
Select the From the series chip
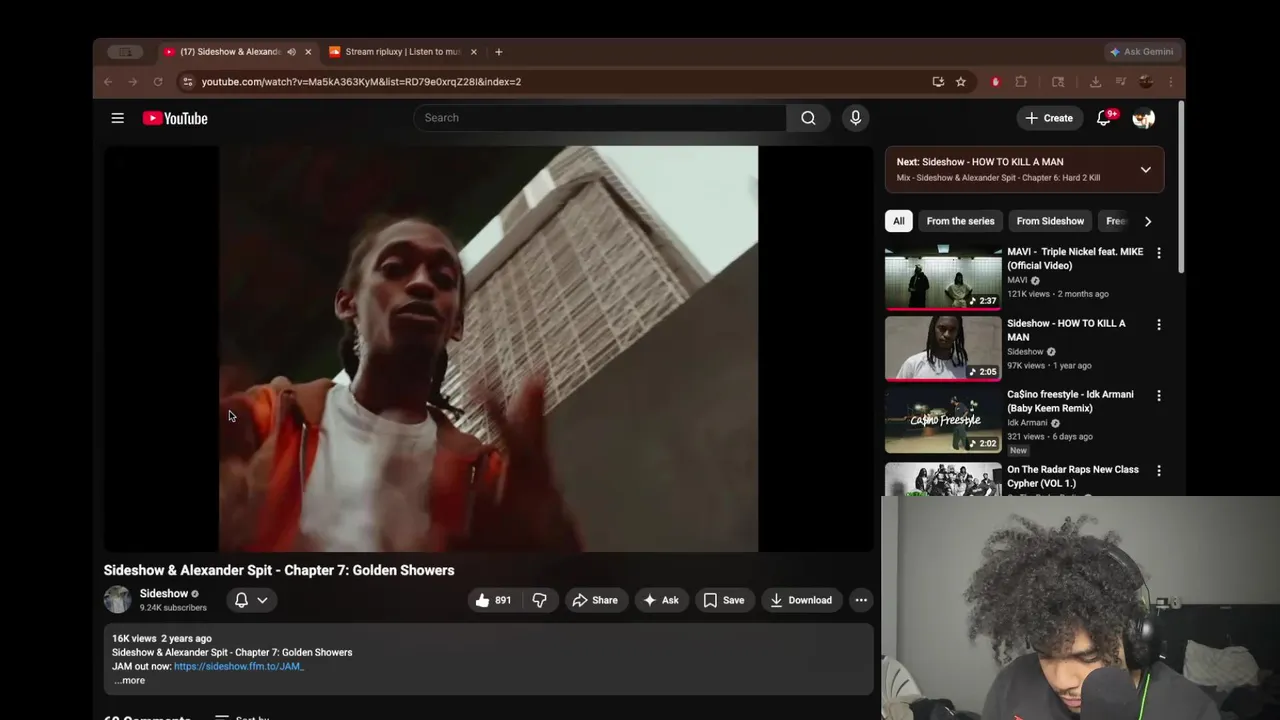960,221
